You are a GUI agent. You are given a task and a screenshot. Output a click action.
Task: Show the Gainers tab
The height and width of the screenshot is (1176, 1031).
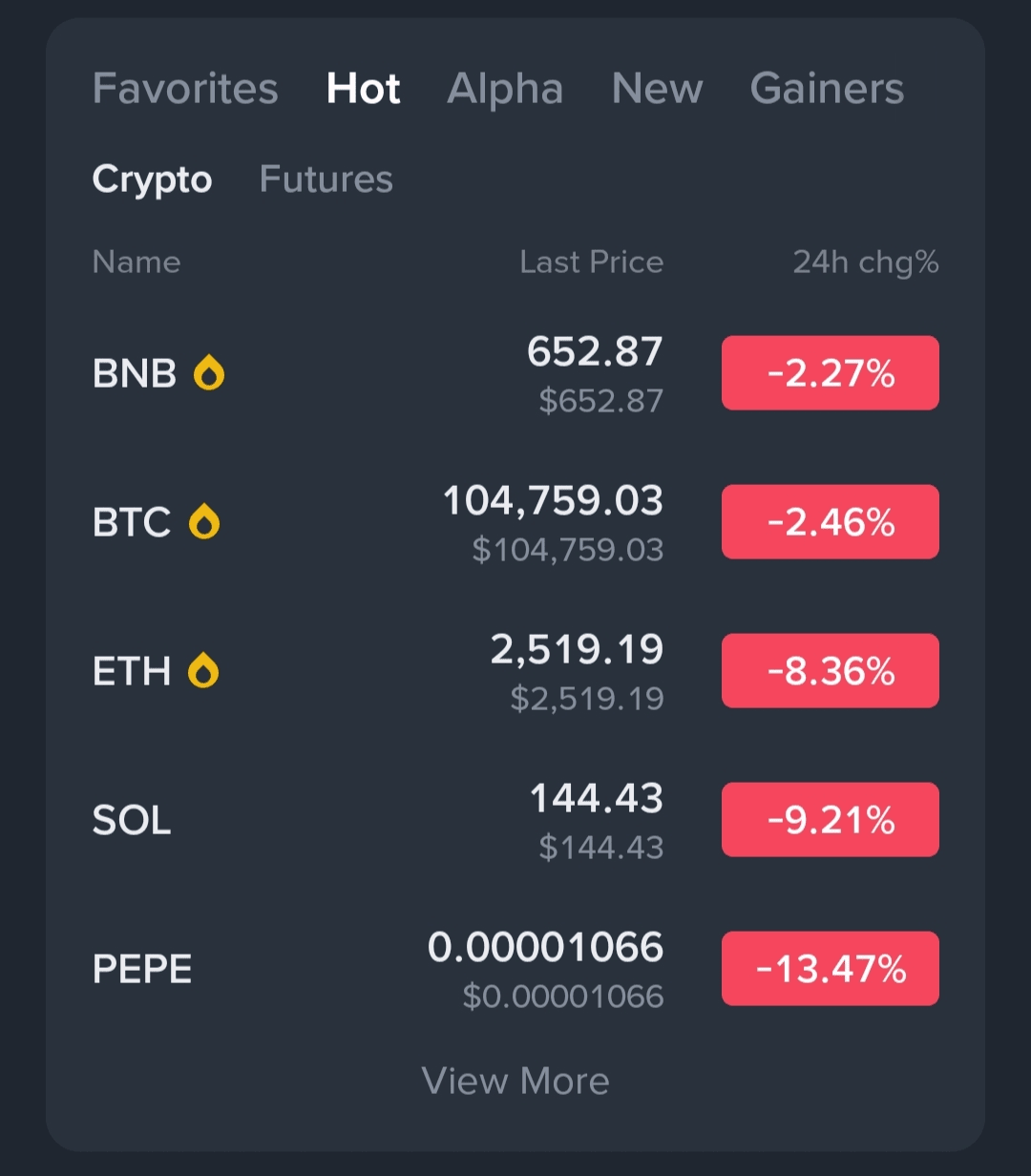pyautogui.click(x=827, y=89)
